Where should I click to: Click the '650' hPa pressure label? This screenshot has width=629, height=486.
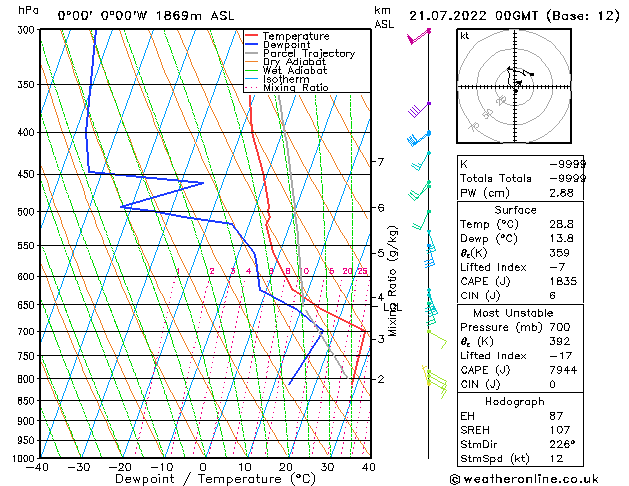(28, 305)
